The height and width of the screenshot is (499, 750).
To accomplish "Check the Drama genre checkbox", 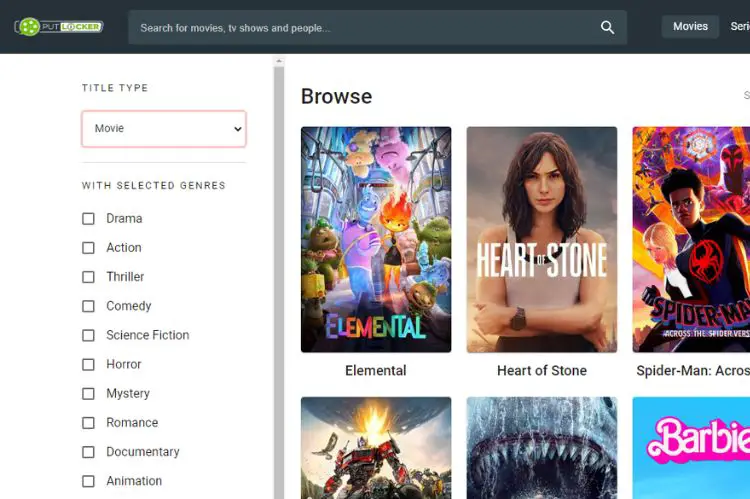I will (88, 219).
